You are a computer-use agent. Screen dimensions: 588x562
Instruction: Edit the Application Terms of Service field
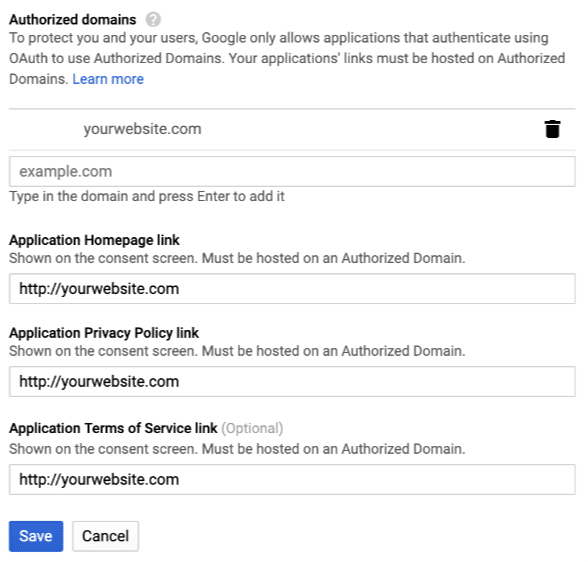(292, 480)
